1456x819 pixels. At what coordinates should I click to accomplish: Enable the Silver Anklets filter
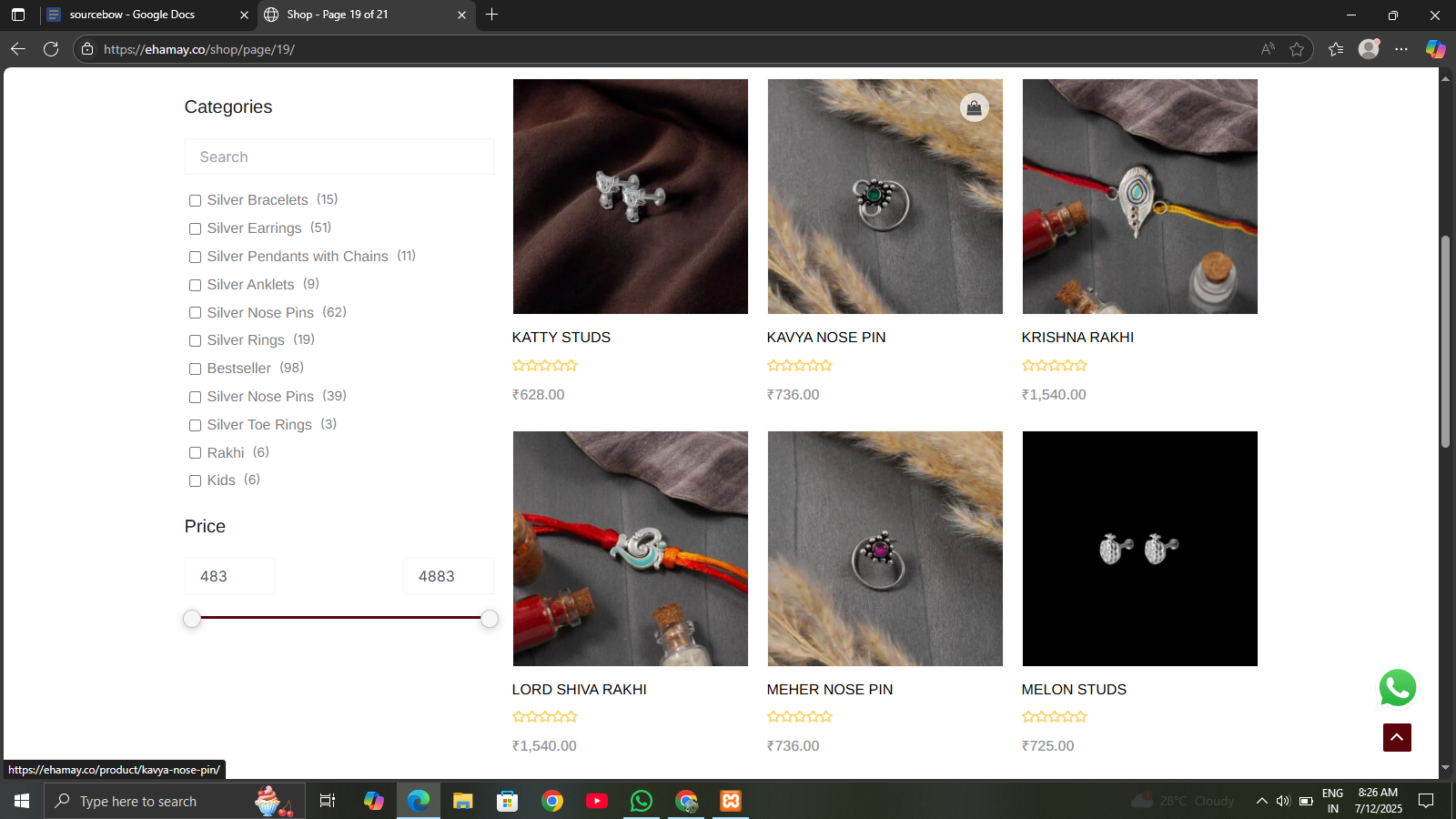(x=195, y=285)
